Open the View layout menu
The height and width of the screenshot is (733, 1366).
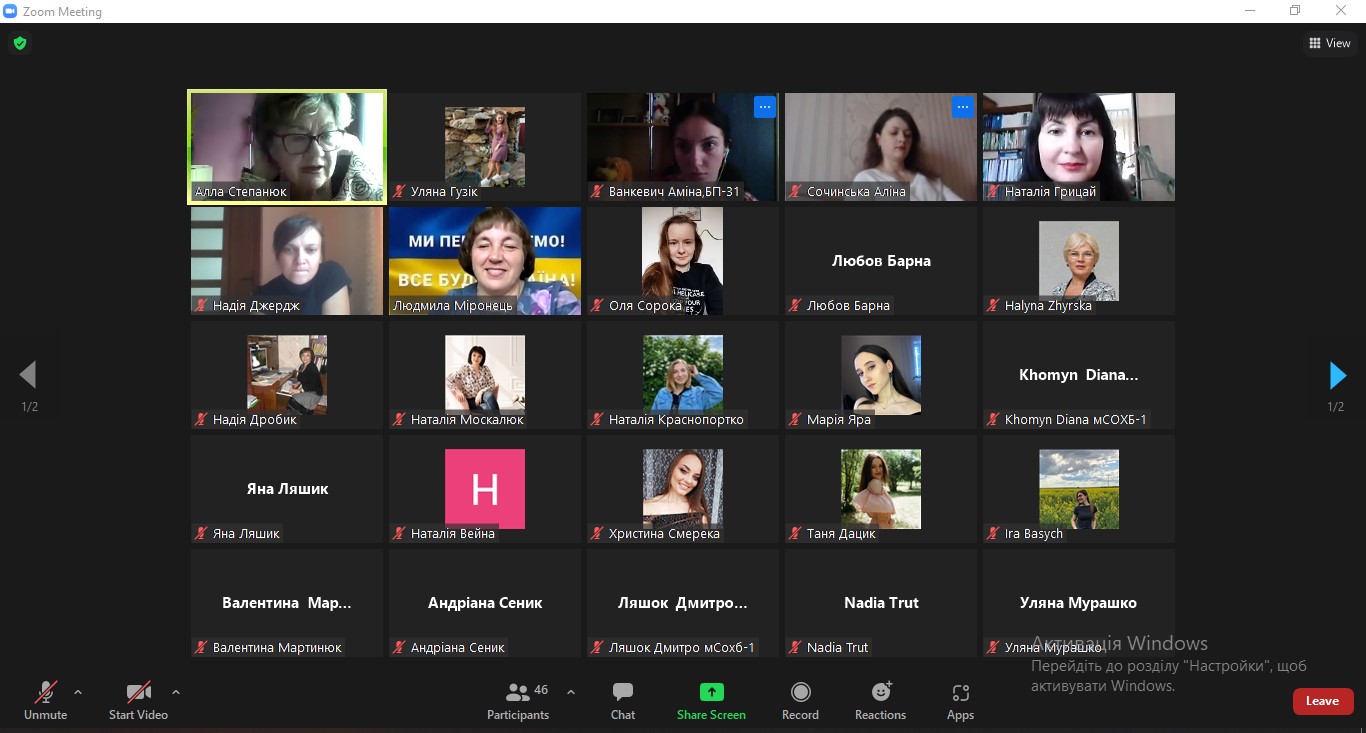point(1330,43)
